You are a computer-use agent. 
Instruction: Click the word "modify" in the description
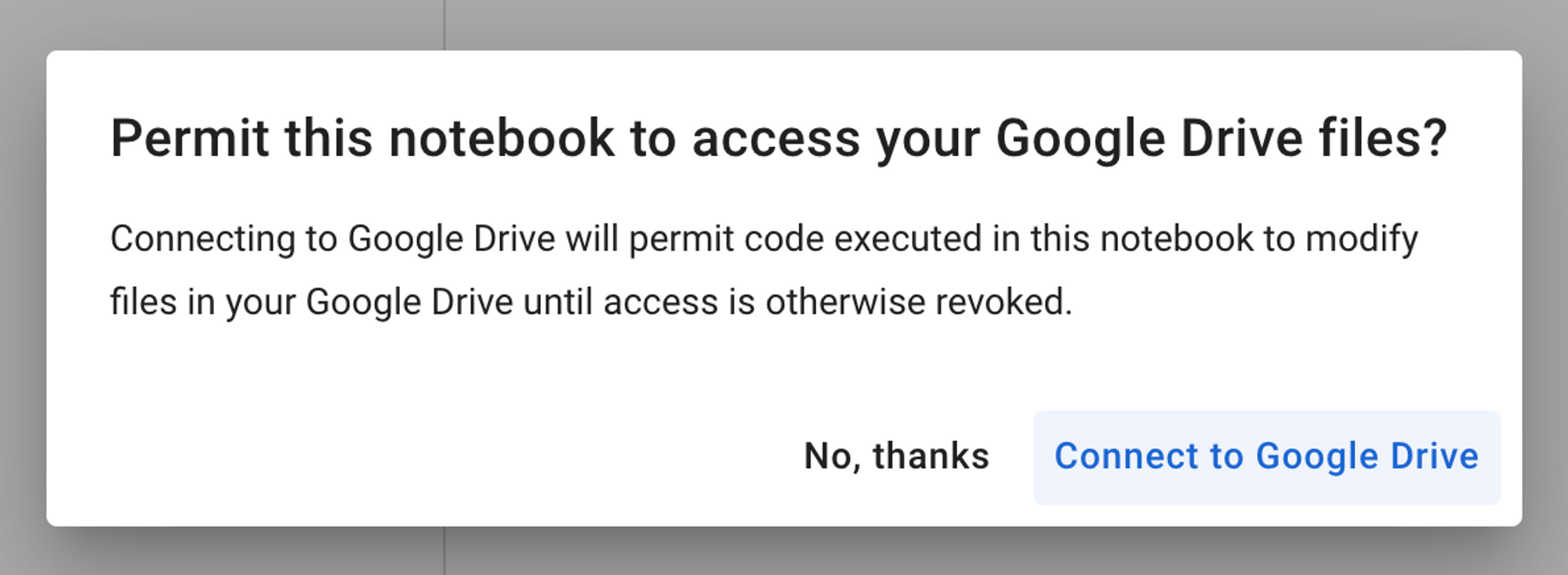pos(1361,238)
